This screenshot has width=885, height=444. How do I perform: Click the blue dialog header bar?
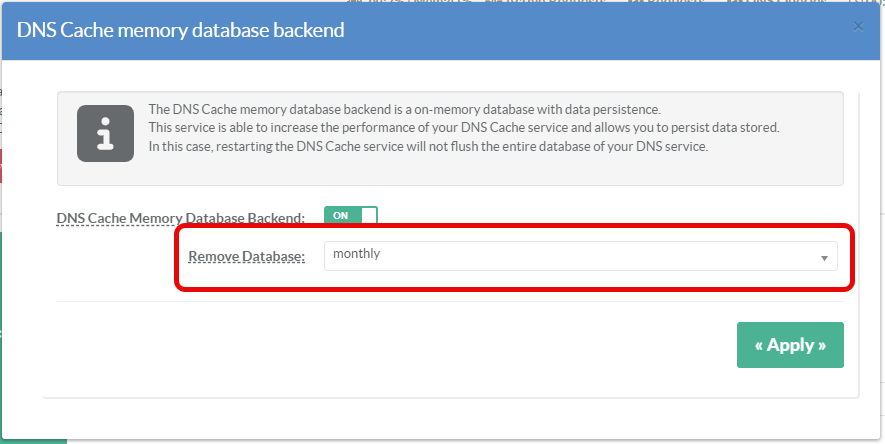(600, 31)
